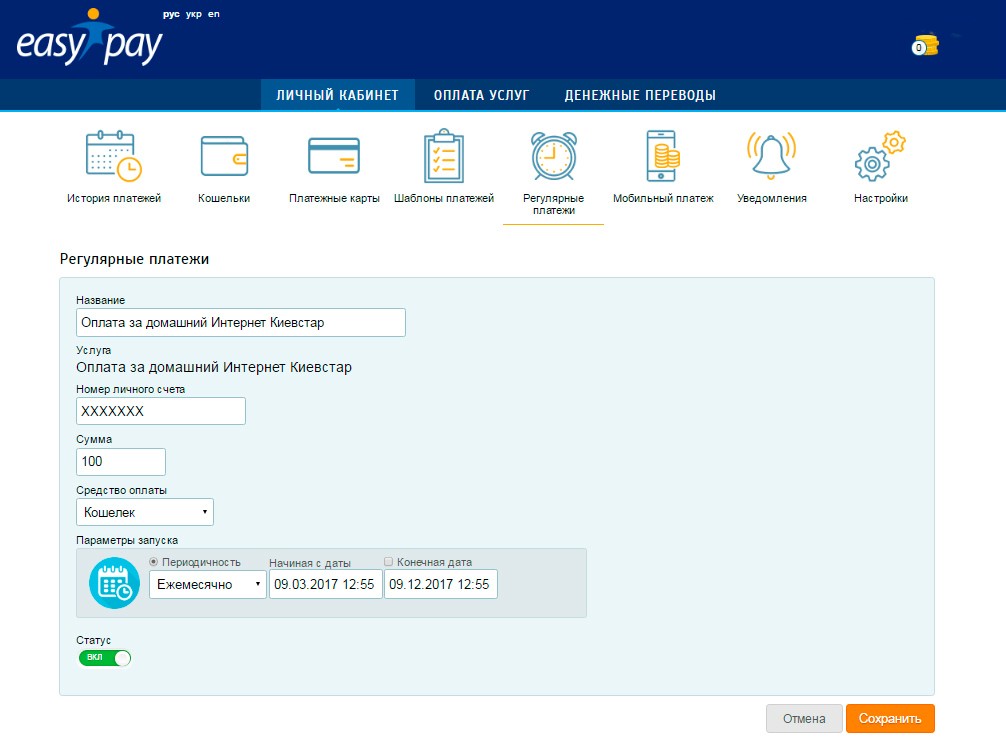1006x744 pixels.
Task: Click the Сумма field showing 100
Action: point(121,462)
